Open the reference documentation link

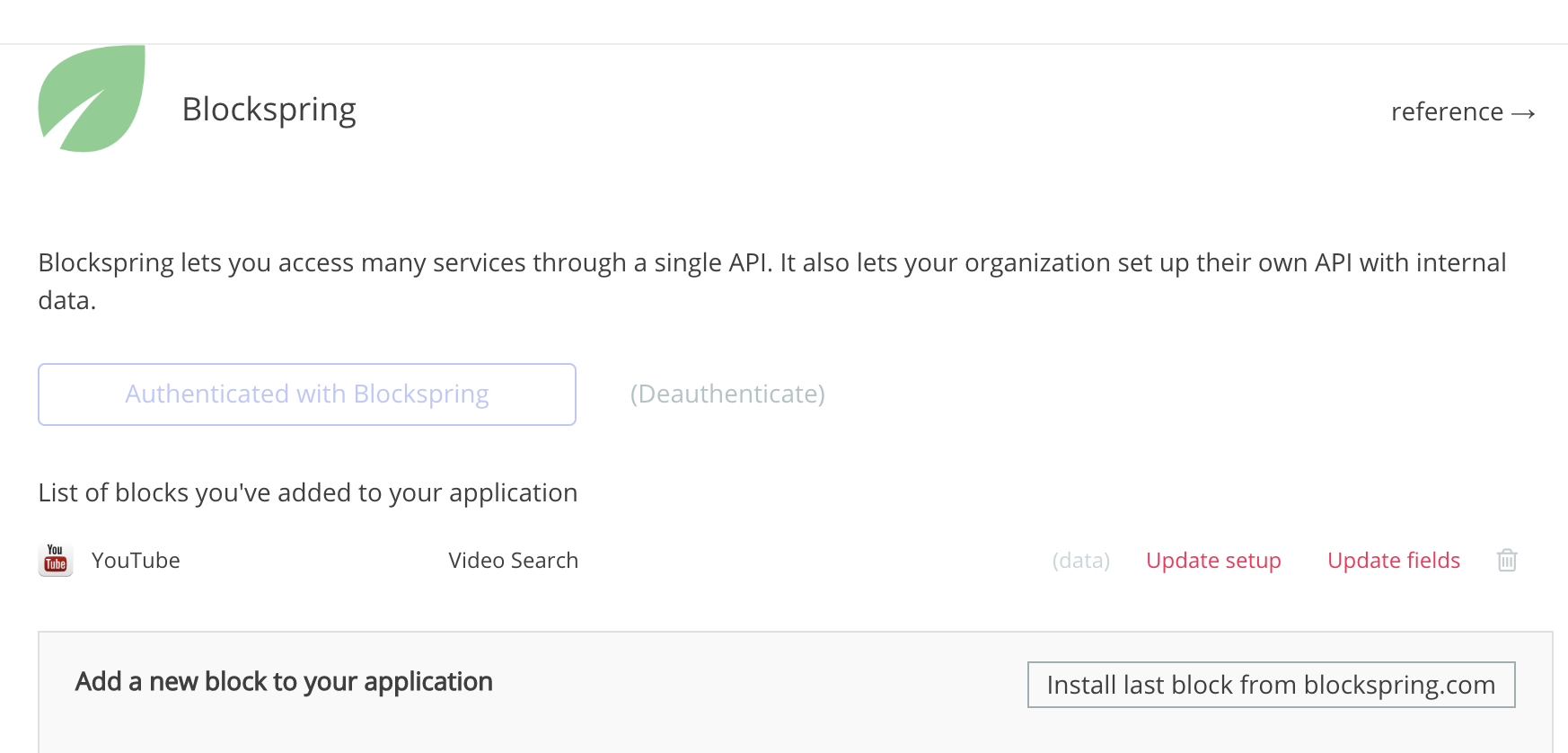click(1447, 112)
